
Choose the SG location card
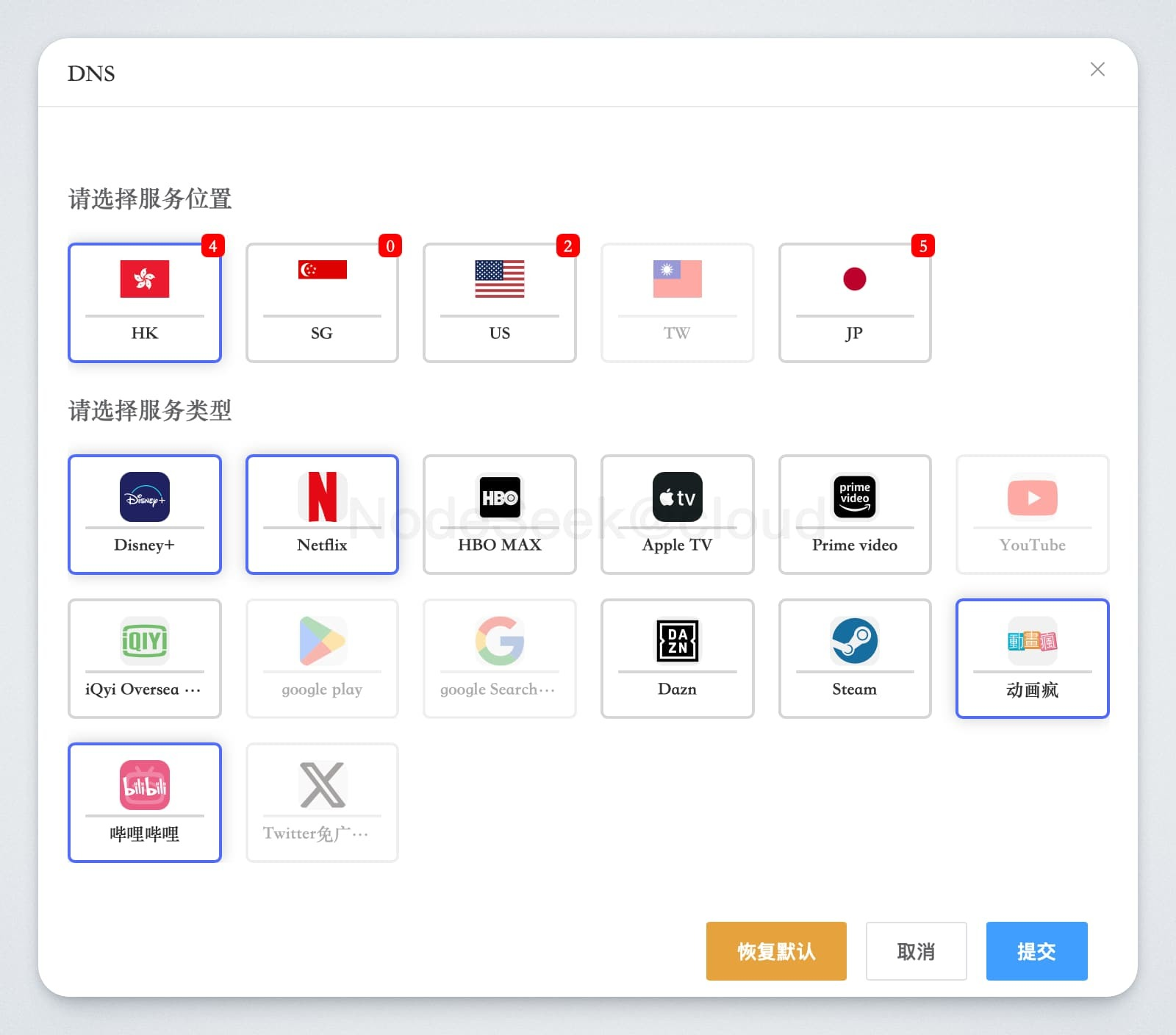tap(322, 302)
